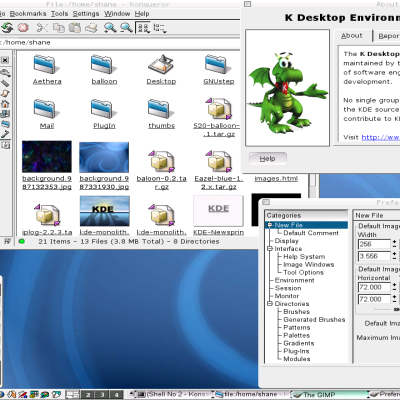Select Monitor in Preferences categories
Image resolution: width=400 pixels, height=400 pixels.
(287, 296)
